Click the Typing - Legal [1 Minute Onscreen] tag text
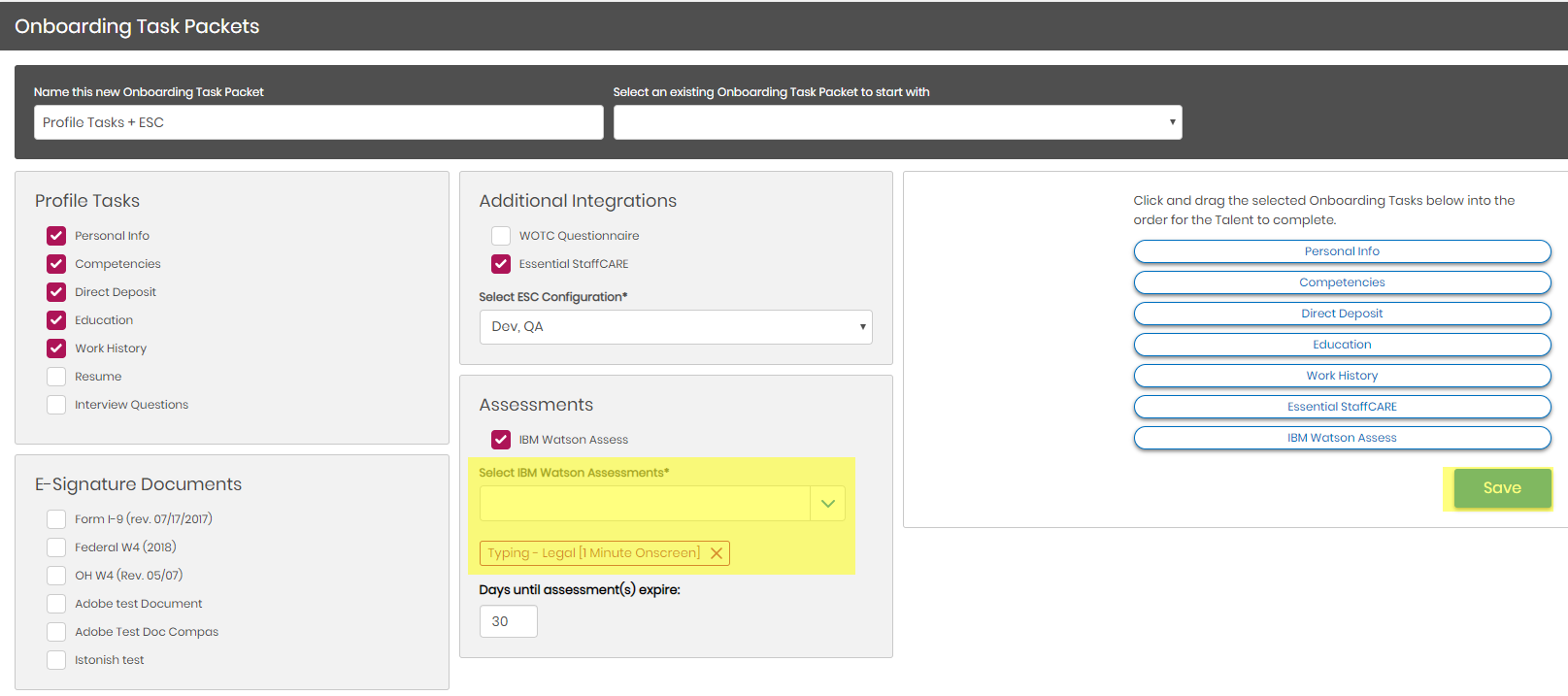 (593, 553)
